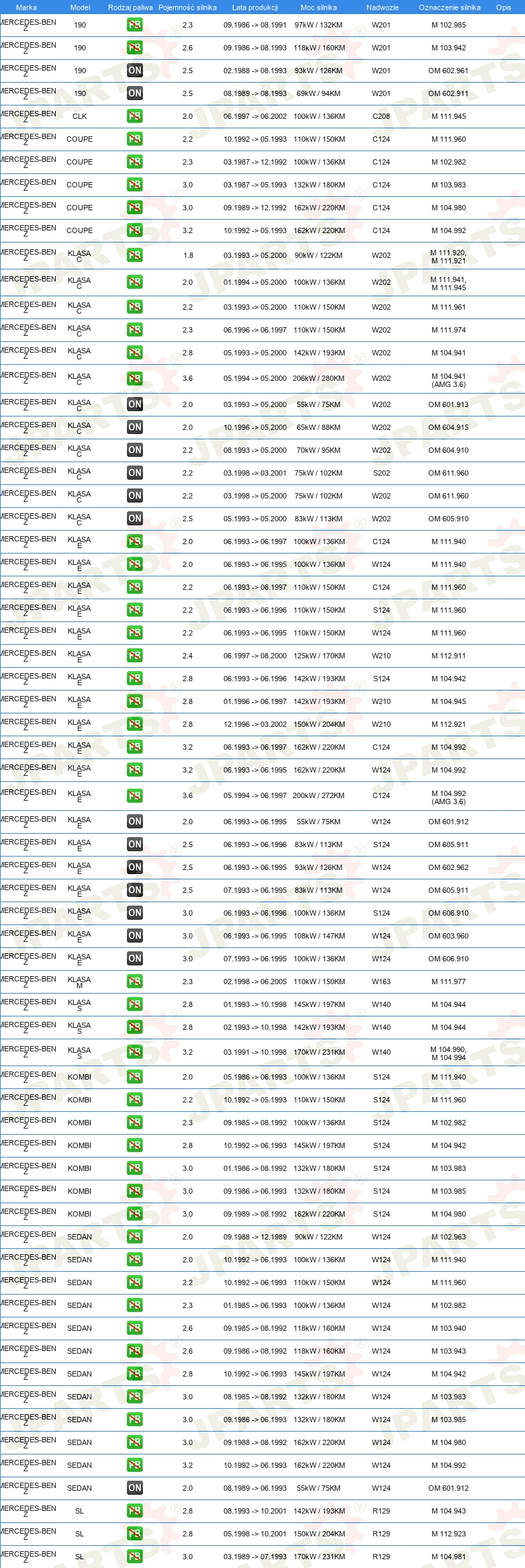
Task: Click petrol icon in M 103.943 row
Action: pyautogui.click(x=135, y=1351)
